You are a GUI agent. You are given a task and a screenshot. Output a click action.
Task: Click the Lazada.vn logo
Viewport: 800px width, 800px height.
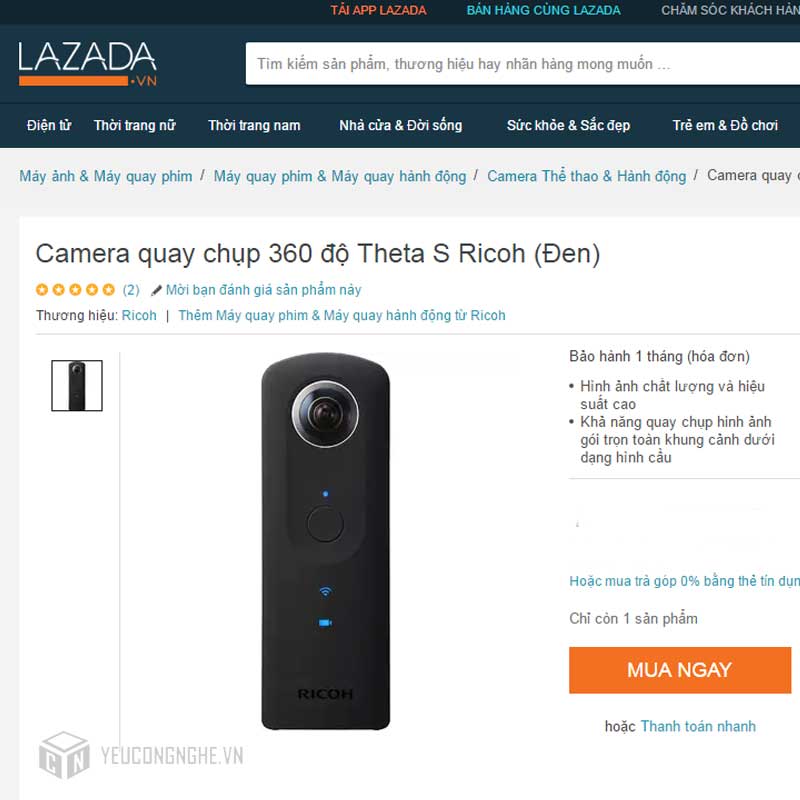(88, 64)
